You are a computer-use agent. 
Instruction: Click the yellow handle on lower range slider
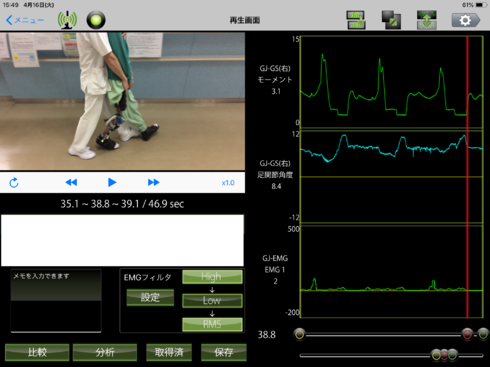coord(436,355)
